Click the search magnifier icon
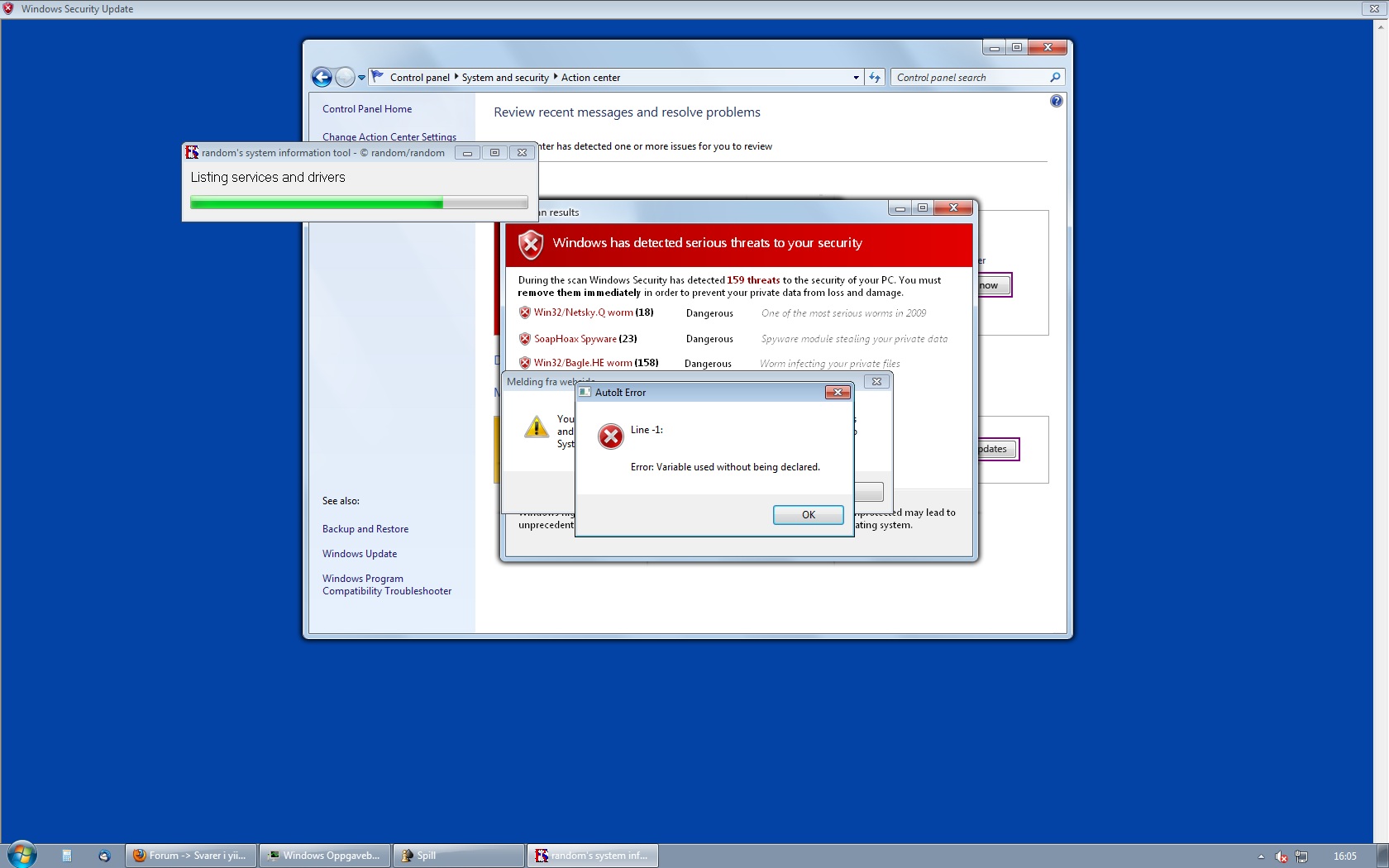 click(x=1055, y=78)
